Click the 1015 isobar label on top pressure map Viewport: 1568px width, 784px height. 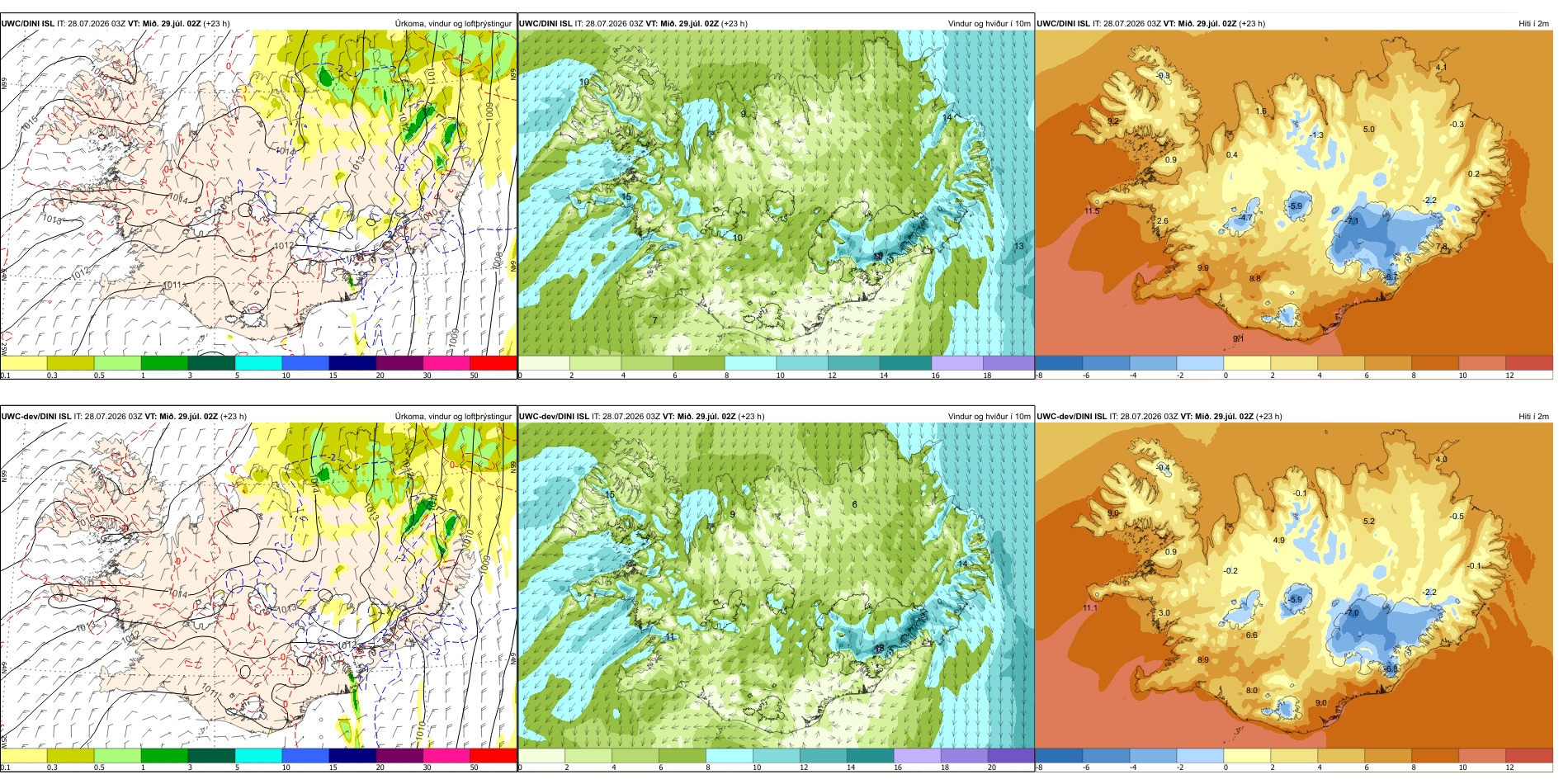(30, 123)
